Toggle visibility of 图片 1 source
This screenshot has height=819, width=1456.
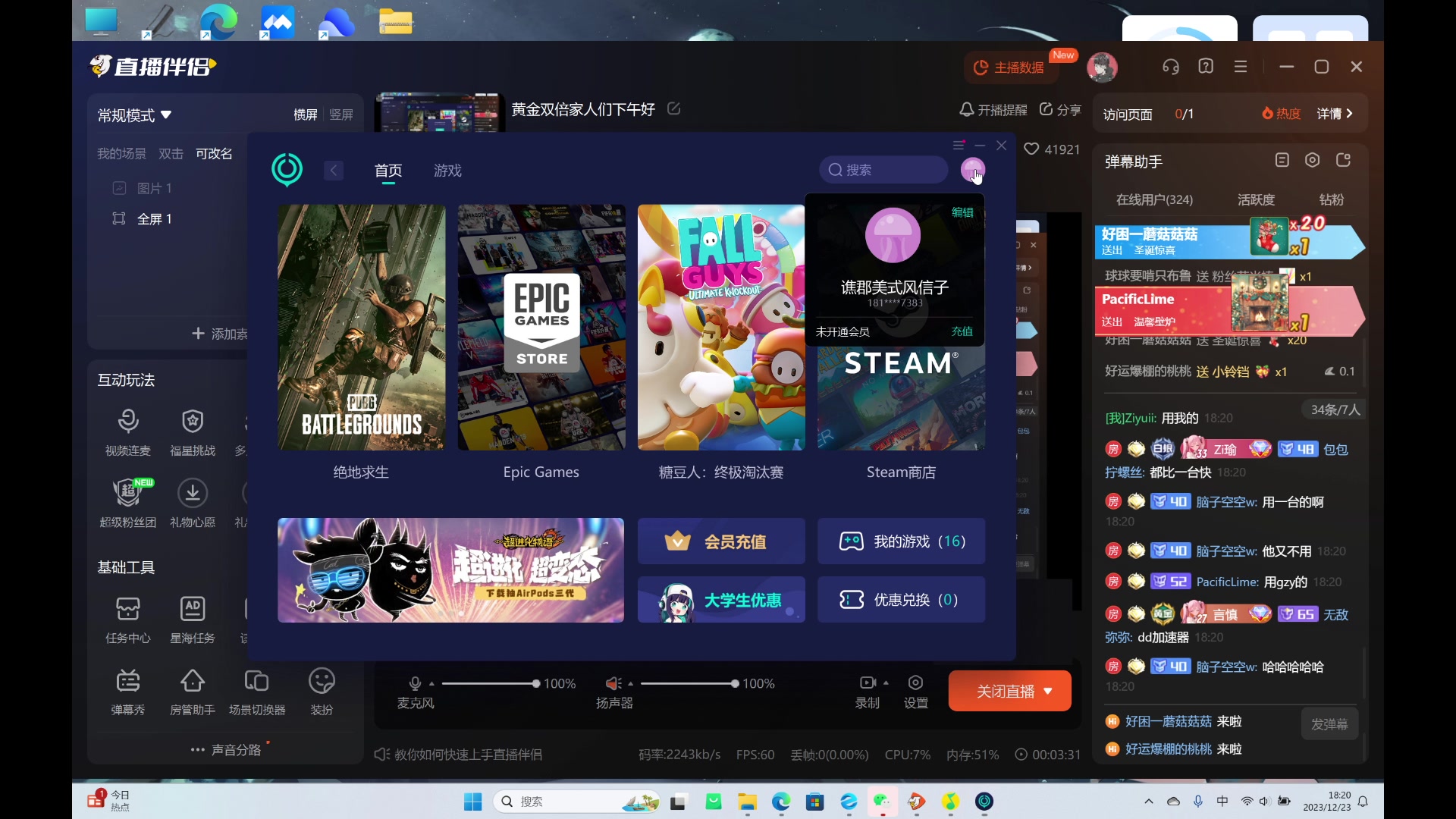(x=119, y=188)
